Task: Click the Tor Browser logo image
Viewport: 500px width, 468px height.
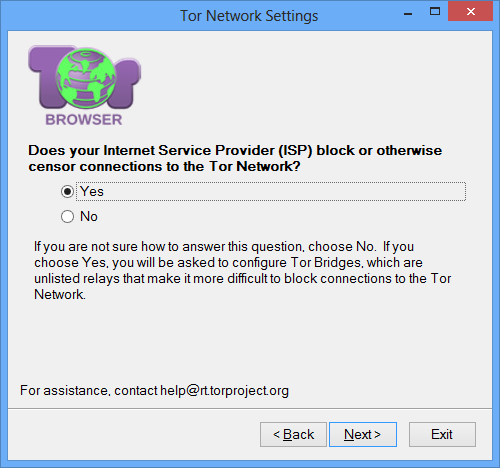Action: click(x=84, y=86)
